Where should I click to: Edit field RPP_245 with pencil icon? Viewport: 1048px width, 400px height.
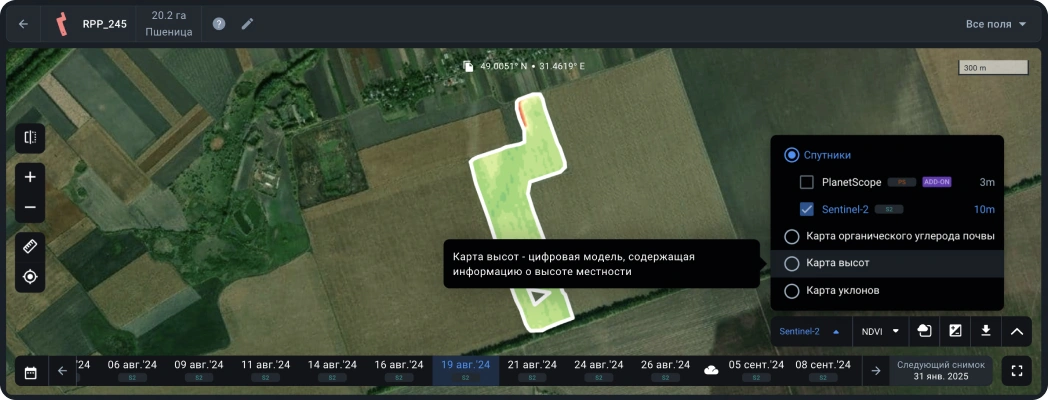247,24
